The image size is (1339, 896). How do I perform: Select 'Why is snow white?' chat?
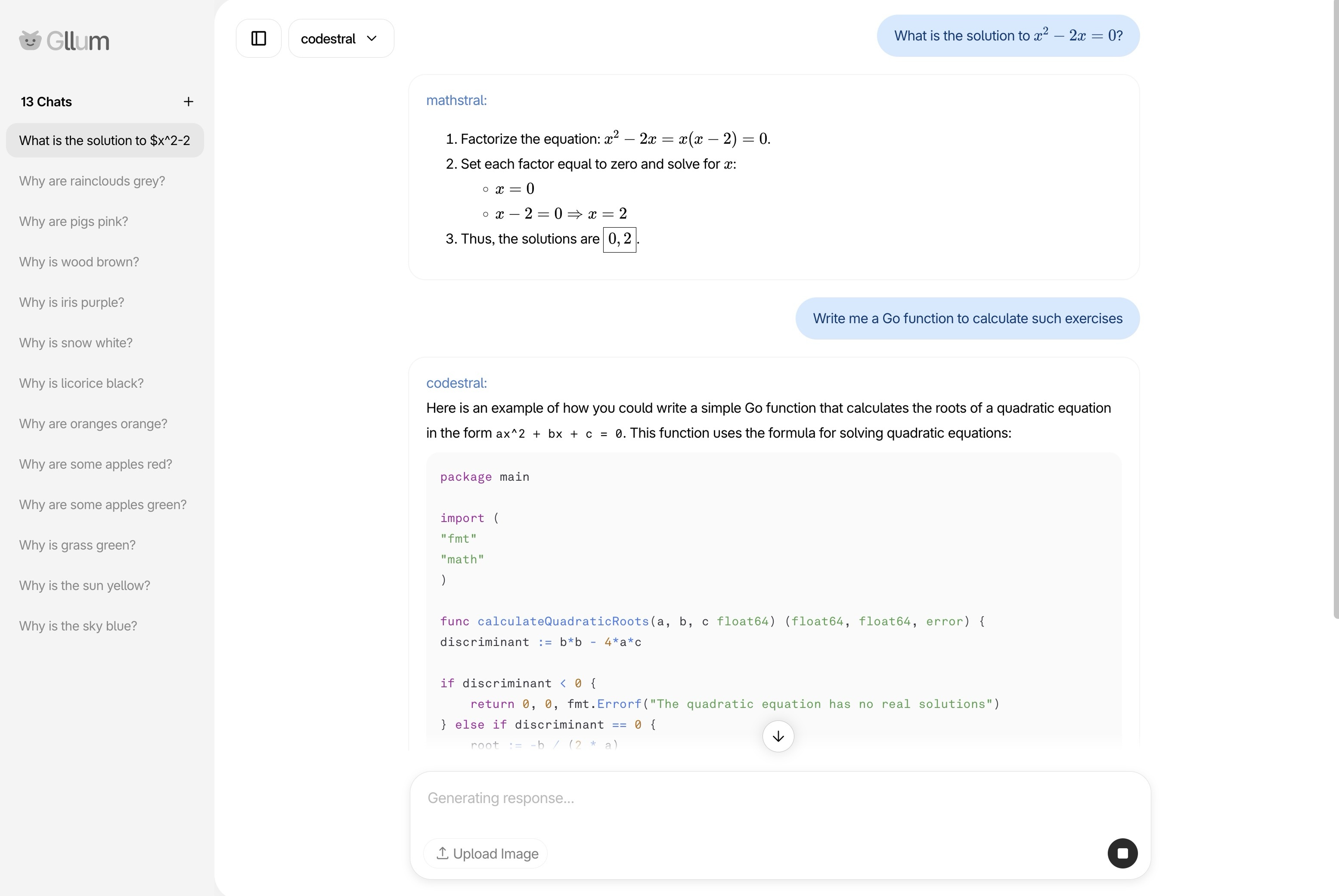click(75, 343)
